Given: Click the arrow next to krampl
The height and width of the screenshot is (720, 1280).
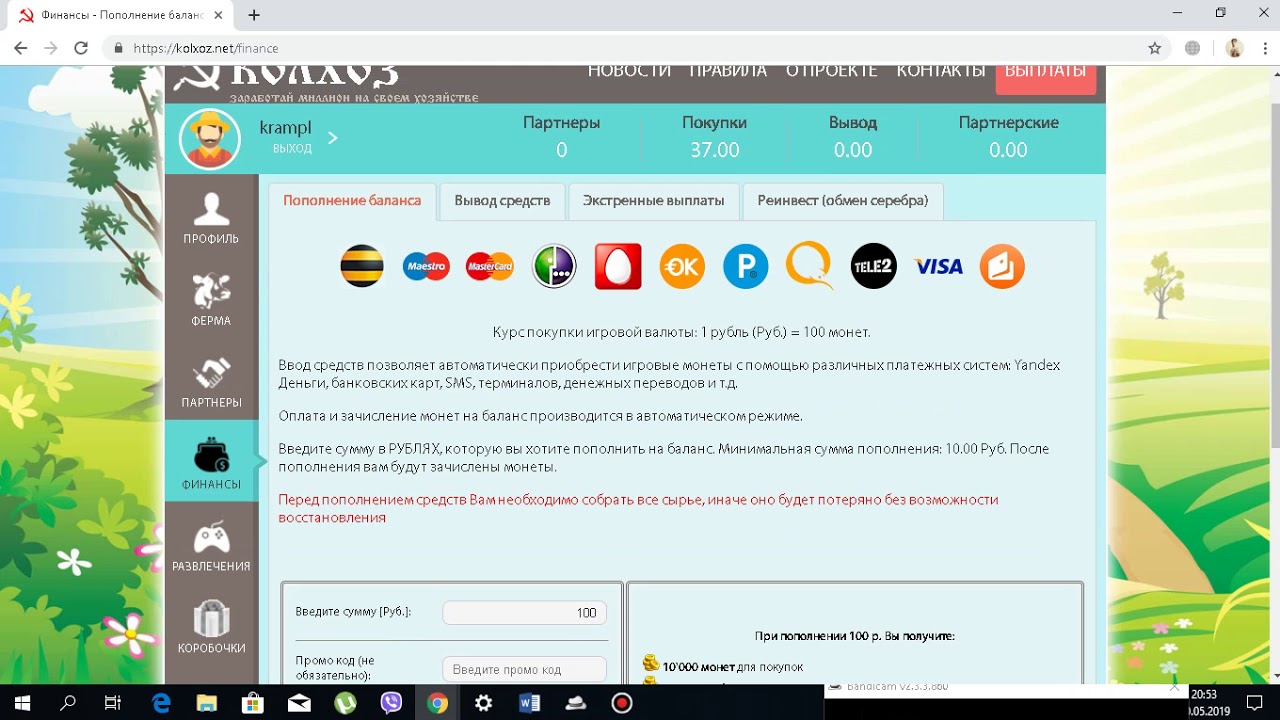Looking at the screenshot, I should (333, 137).
